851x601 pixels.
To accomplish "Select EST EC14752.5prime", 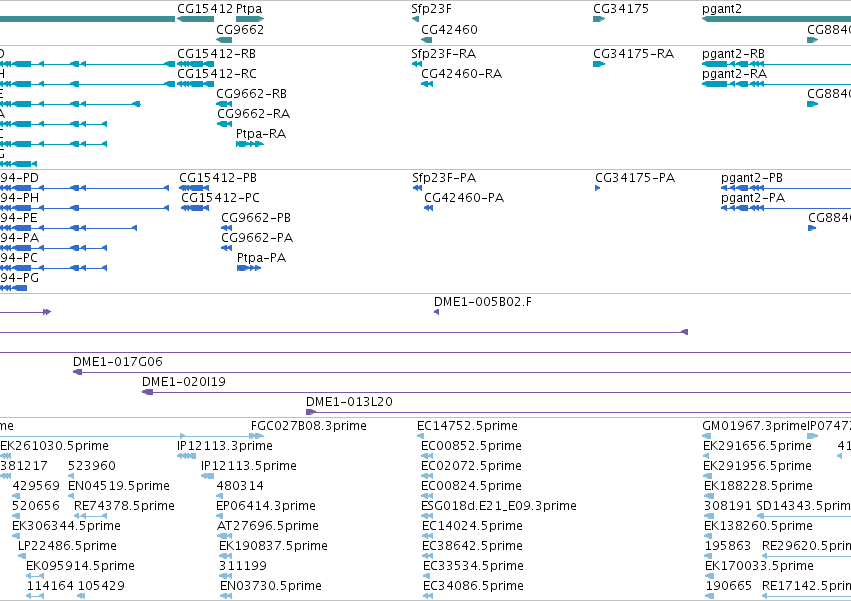I will (x=467, y=426).
